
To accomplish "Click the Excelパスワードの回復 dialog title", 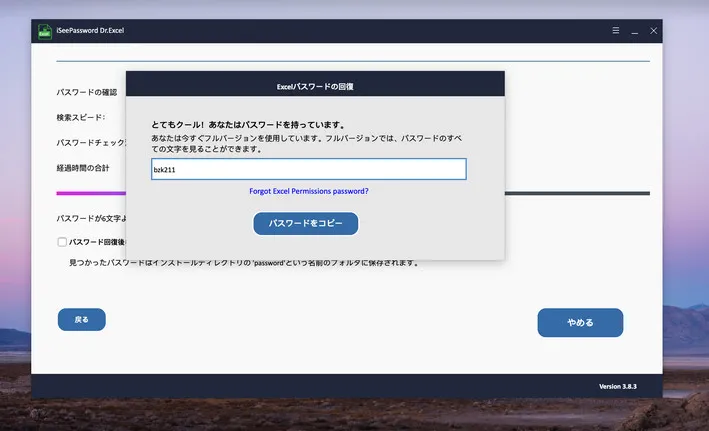I will click(x=315, y=86).
